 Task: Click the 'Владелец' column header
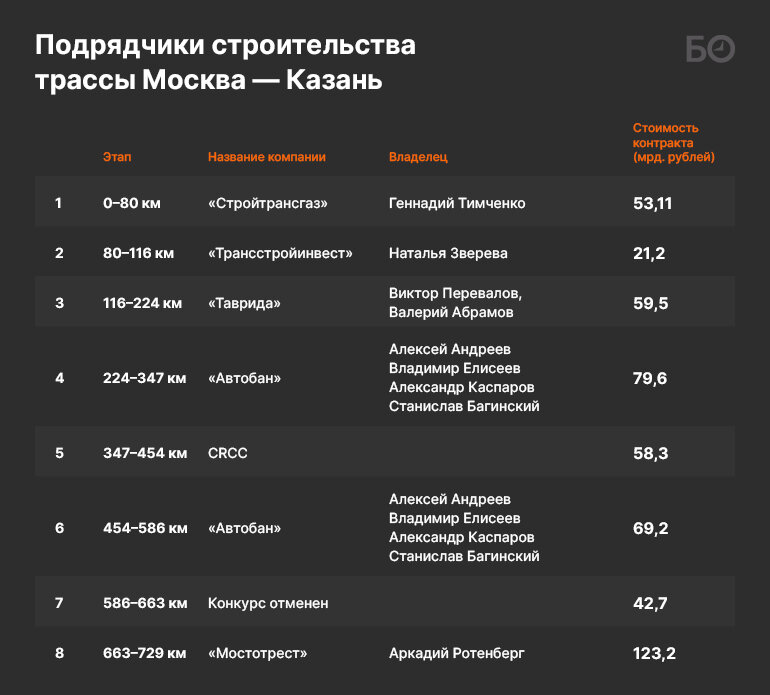418,157
